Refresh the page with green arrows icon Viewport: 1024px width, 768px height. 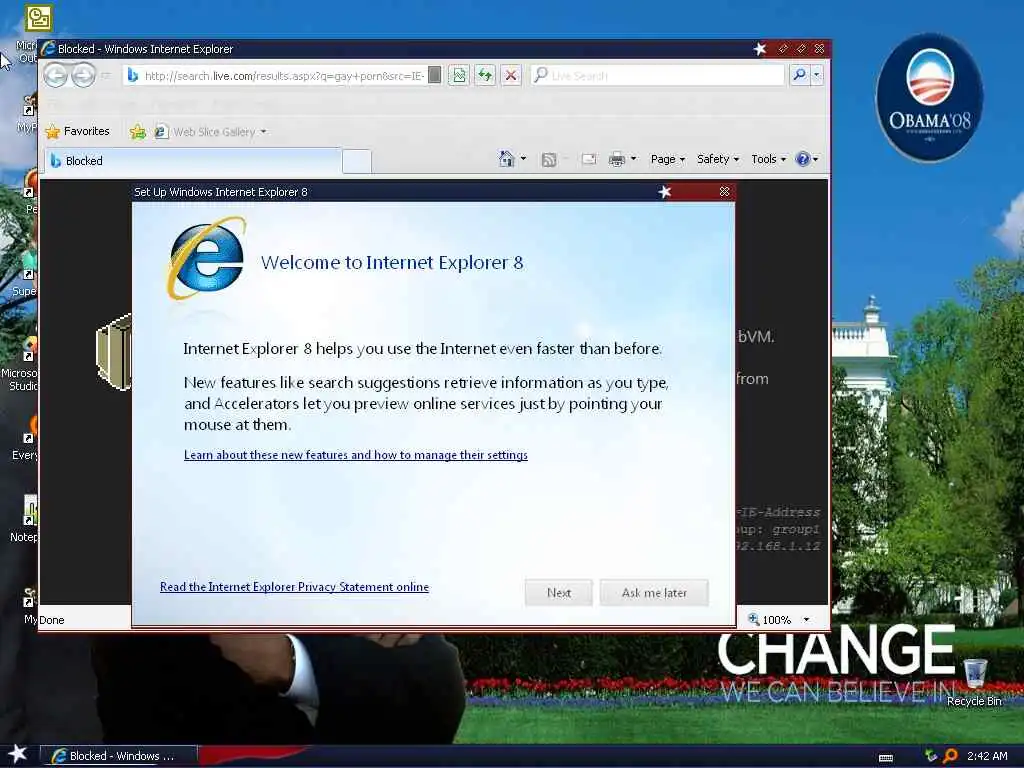pyautogui.click(x=485, y=75)
